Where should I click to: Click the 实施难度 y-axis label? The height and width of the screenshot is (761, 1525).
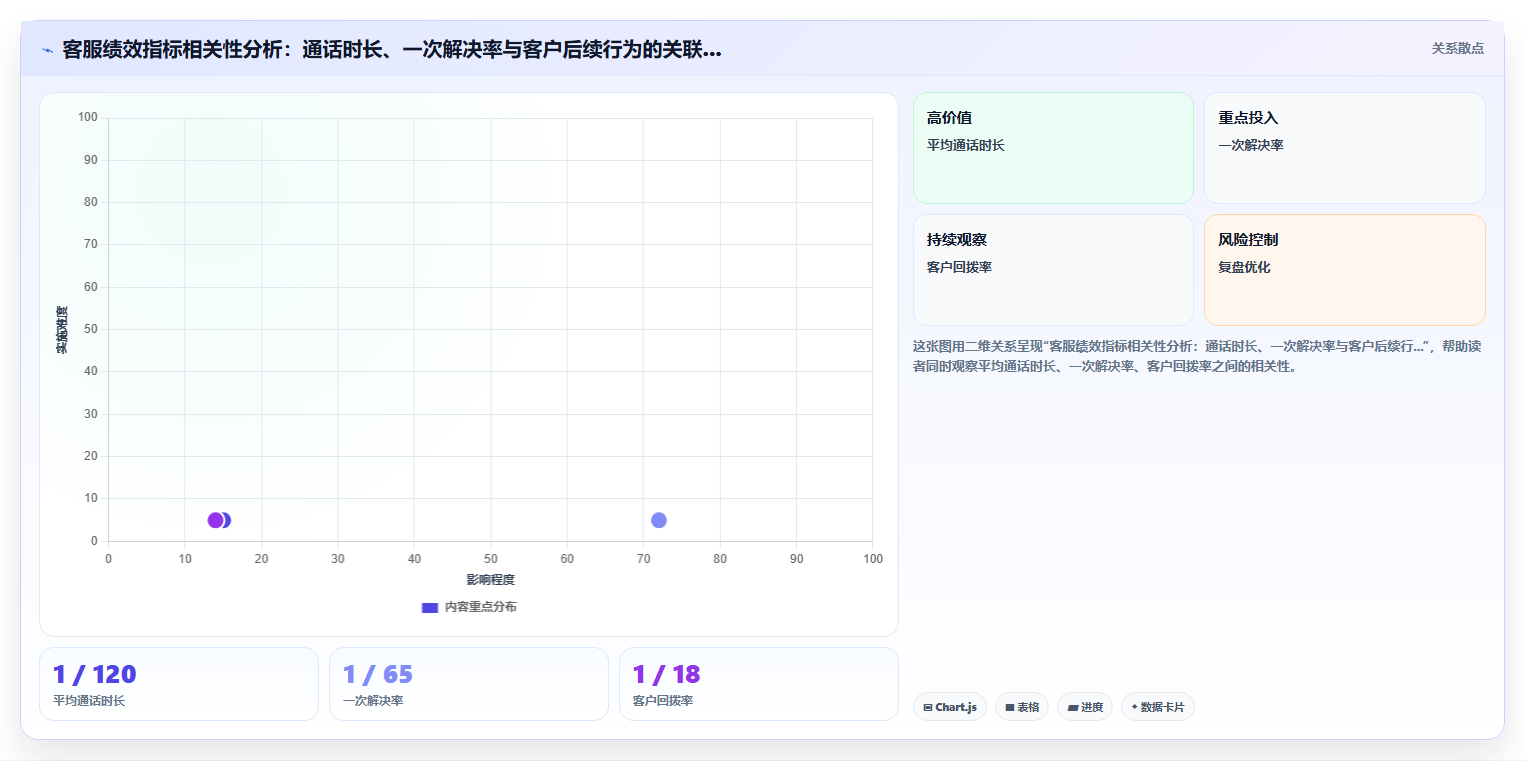pyautogui.click(x=62, y=329)
